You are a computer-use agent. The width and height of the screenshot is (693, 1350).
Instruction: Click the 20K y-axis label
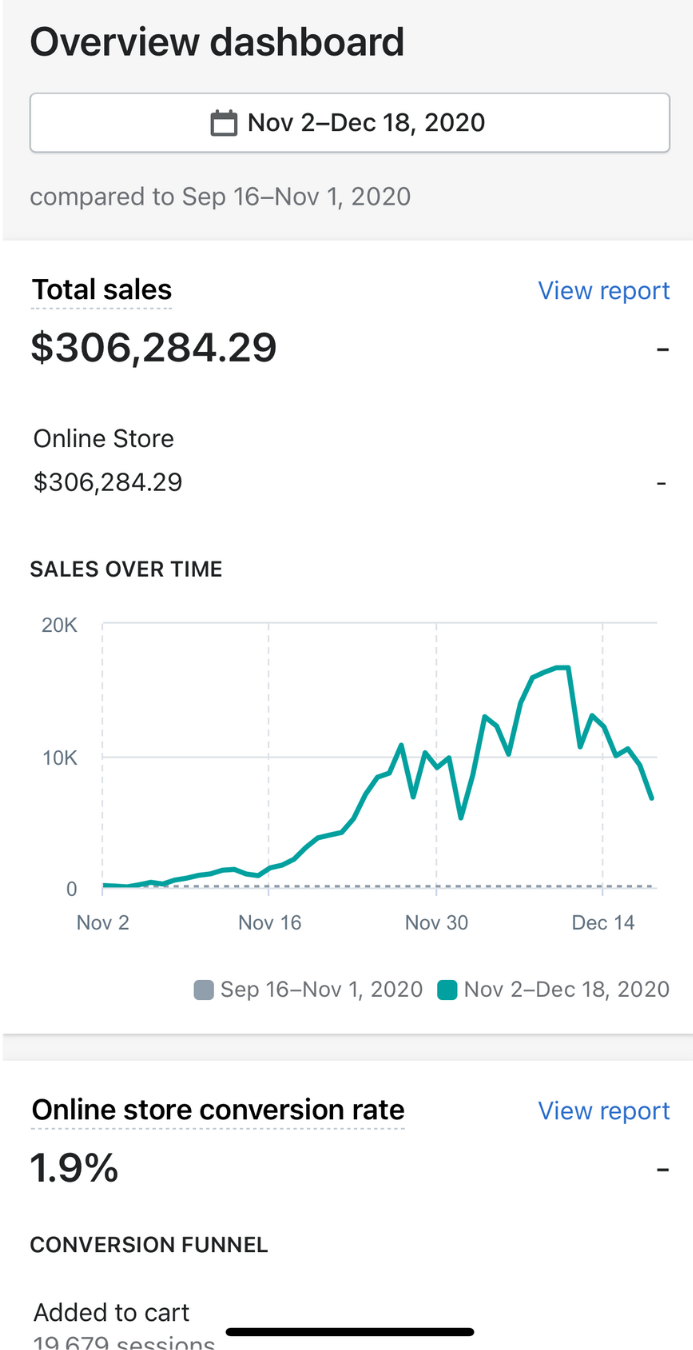[59, 626]
